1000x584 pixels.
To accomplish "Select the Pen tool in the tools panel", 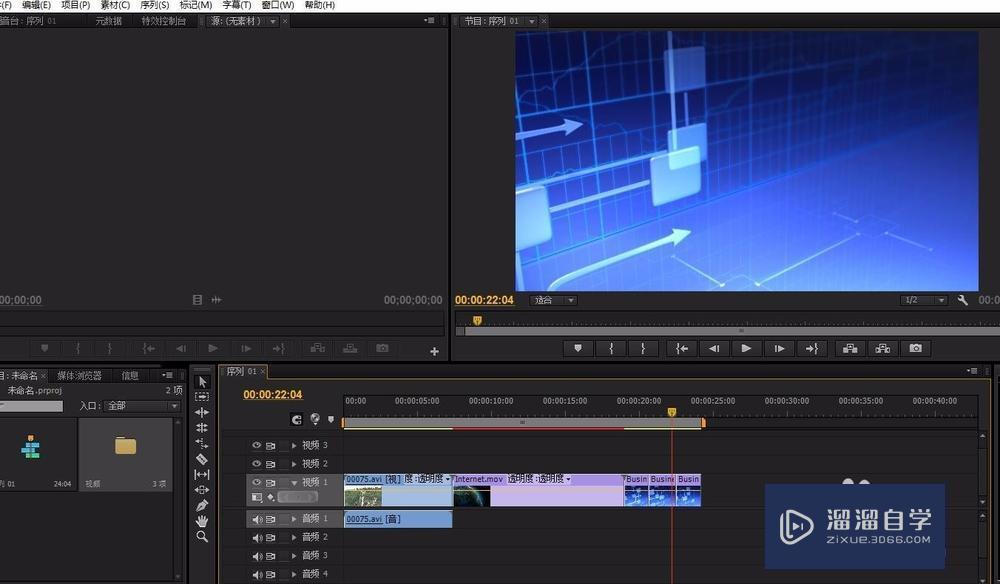I will pyautogui.click(x=202, y=506).
